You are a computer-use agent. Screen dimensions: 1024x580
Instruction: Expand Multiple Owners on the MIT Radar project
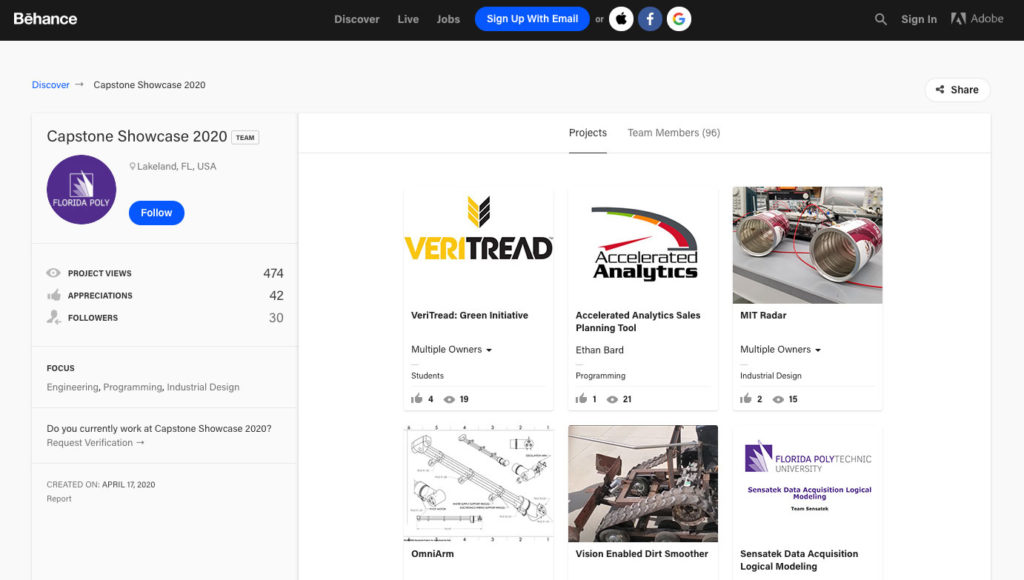780,349
